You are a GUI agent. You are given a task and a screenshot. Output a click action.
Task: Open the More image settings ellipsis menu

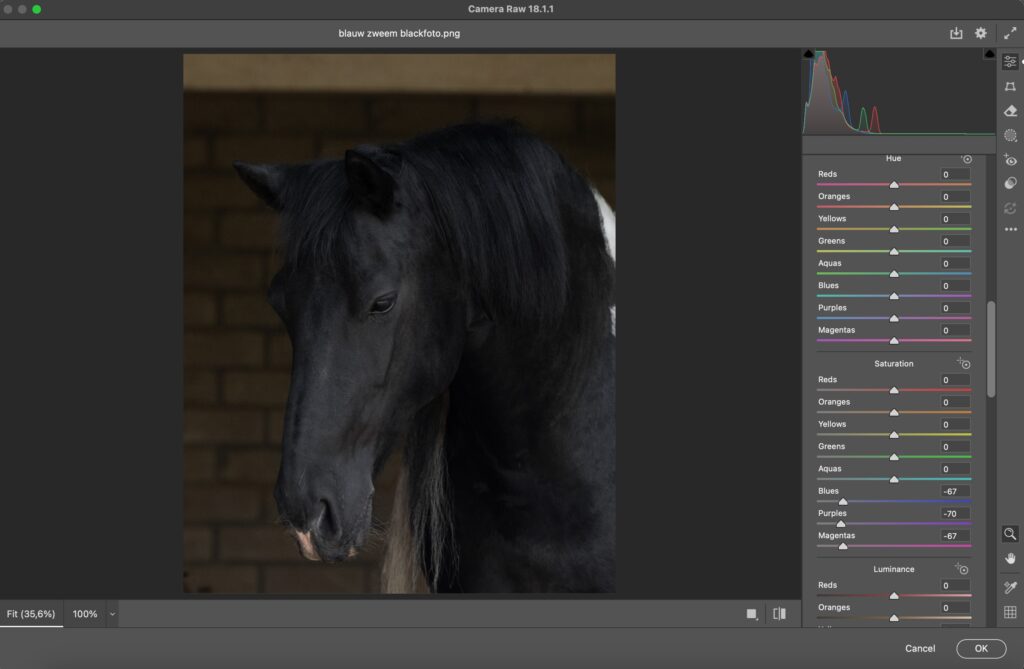coord(1010,229)
